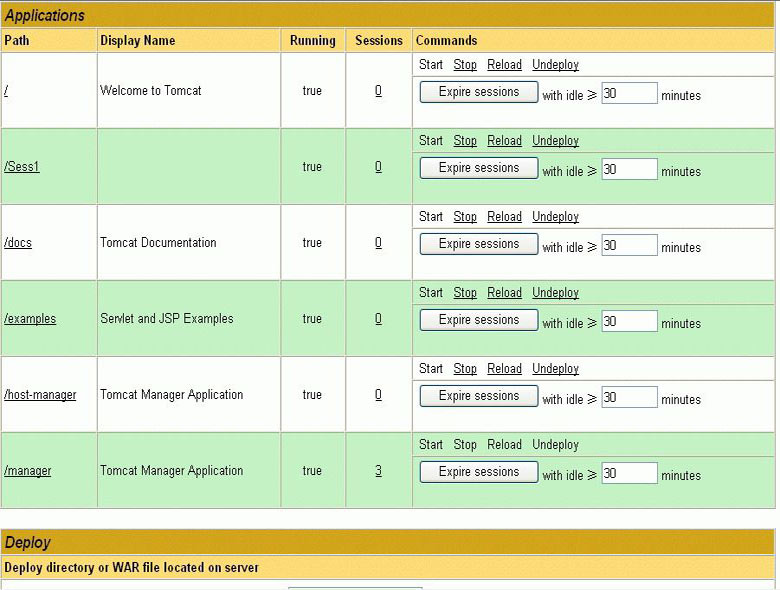Viewport: 780px width, 590px height.
Task: Select the idle minutes box for /examples
Action: (x=629, y=322)
